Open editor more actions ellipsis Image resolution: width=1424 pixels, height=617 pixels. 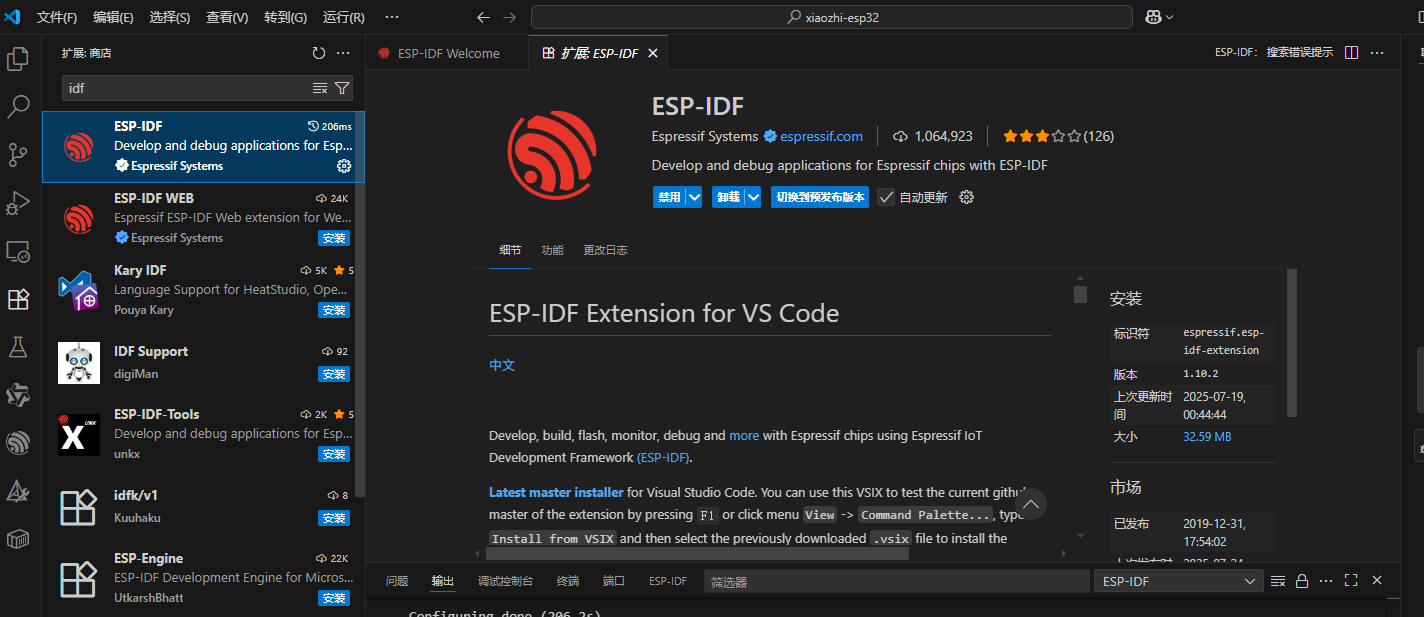tap(1377, 53)
